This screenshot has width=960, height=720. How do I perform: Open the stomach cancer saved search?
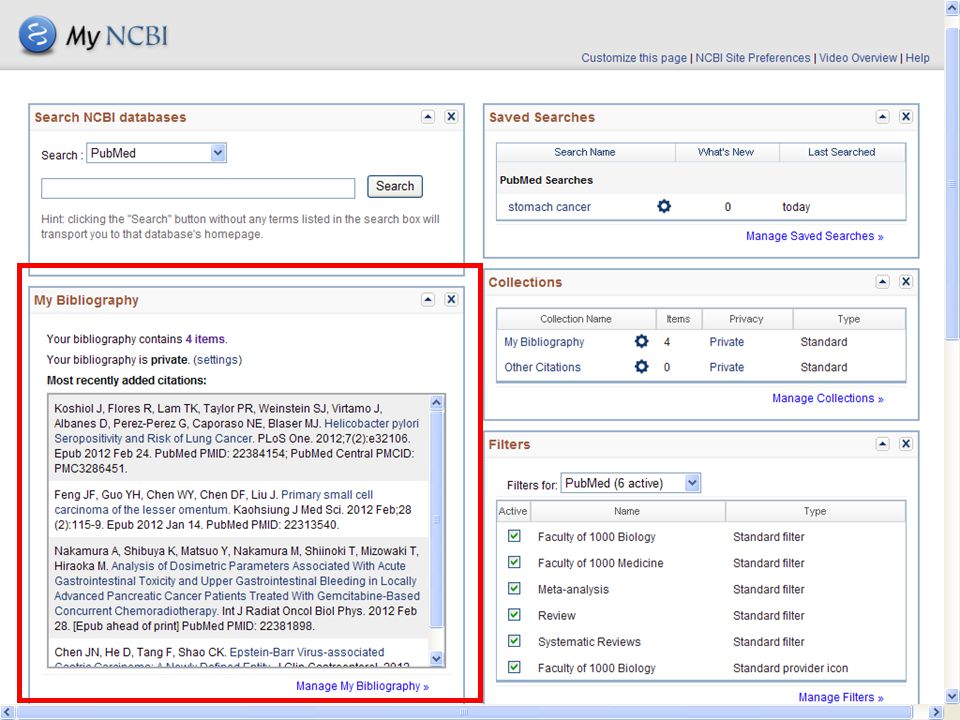(549, 207)
